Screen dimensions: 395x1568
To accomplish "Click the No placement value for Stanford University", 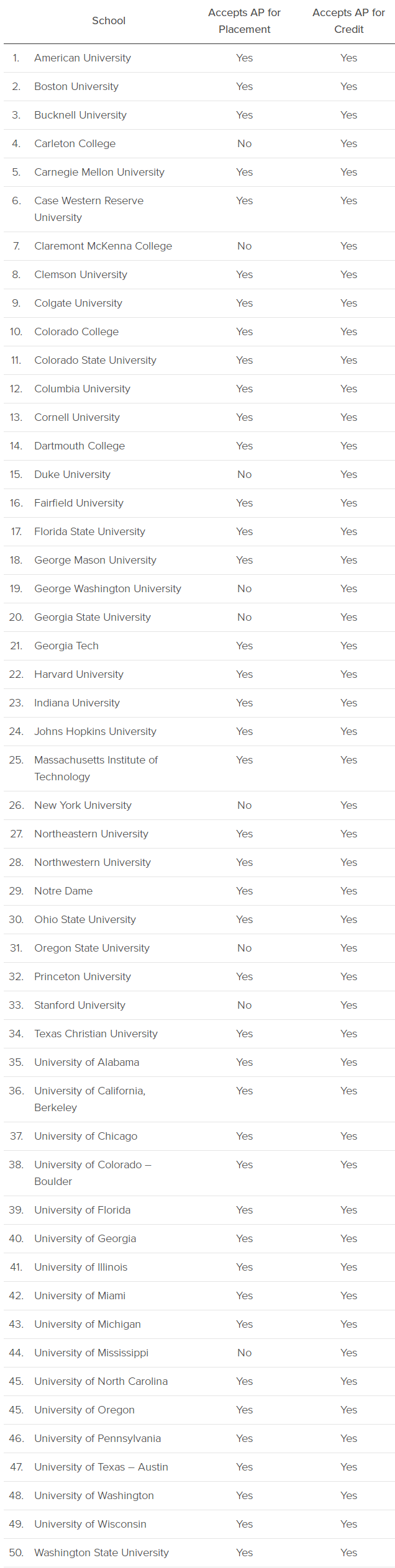I will click(x=244, y=1005).
